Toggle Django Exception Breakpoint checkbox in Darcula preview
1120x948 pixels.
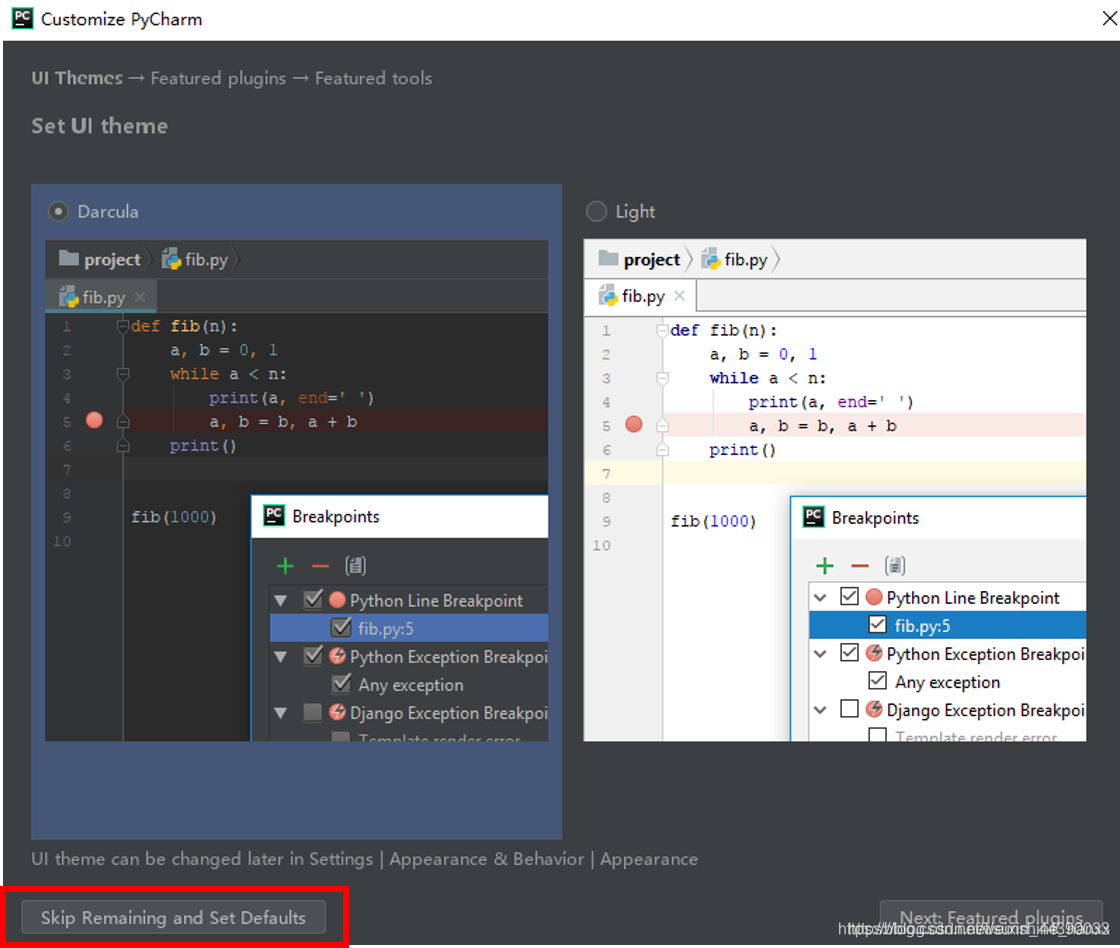click(x=313, y=712)
